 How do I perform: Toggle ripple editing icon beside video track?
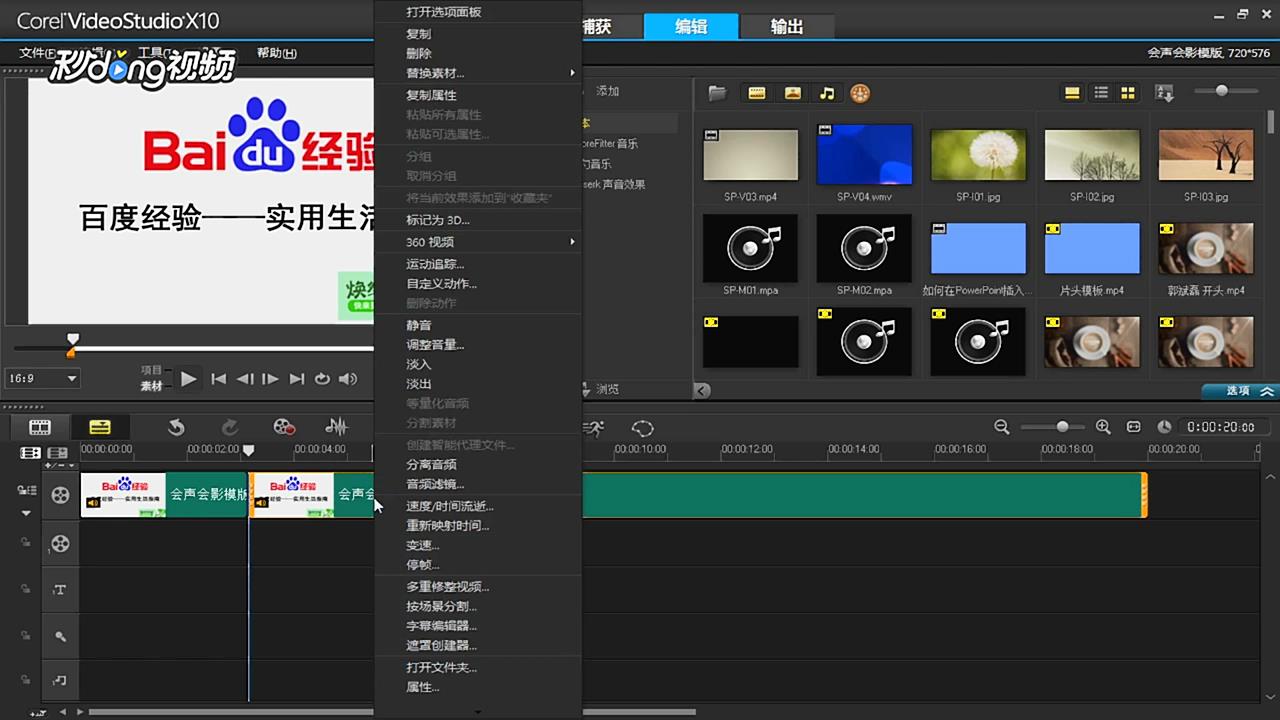coord(26,491)
